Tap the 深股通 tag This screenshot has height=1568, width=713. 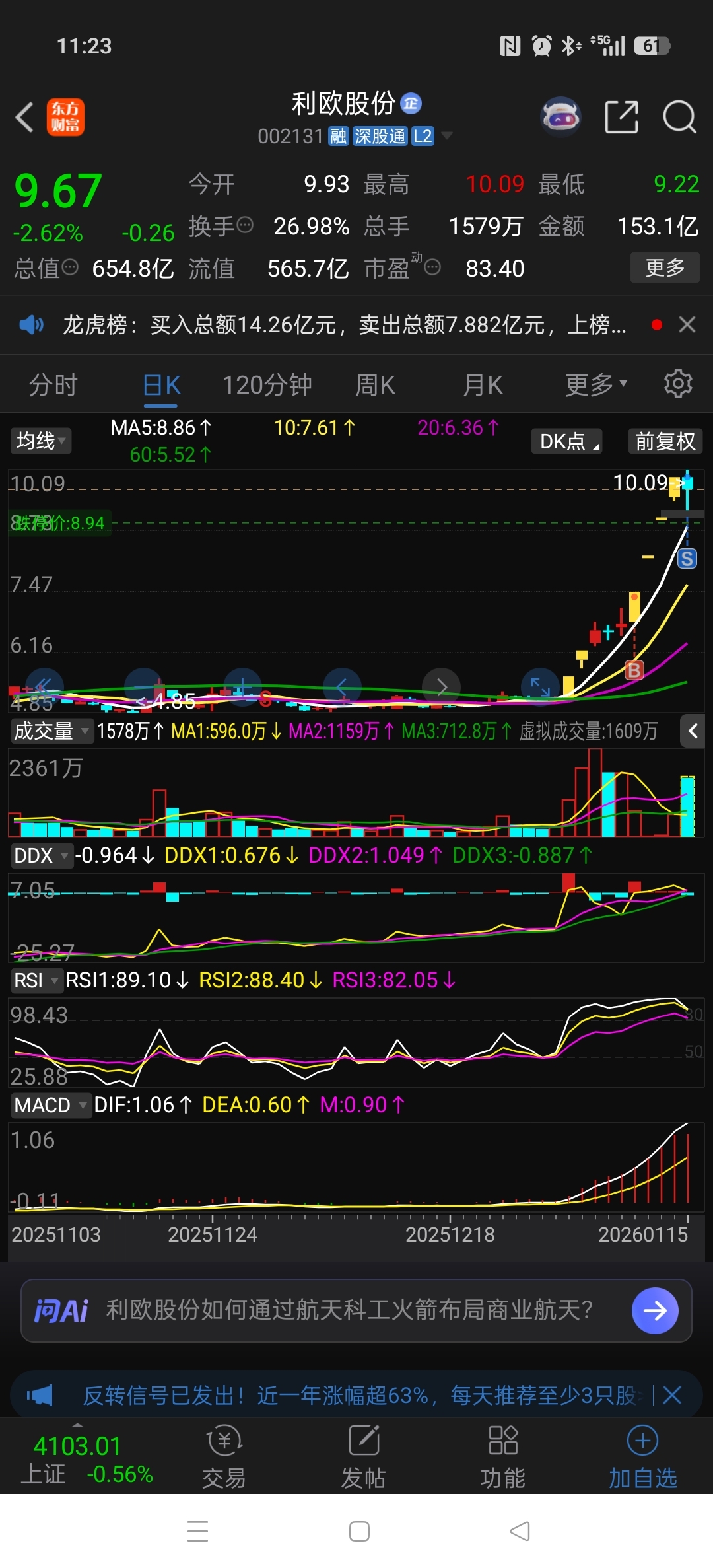[x=380, y=136]
